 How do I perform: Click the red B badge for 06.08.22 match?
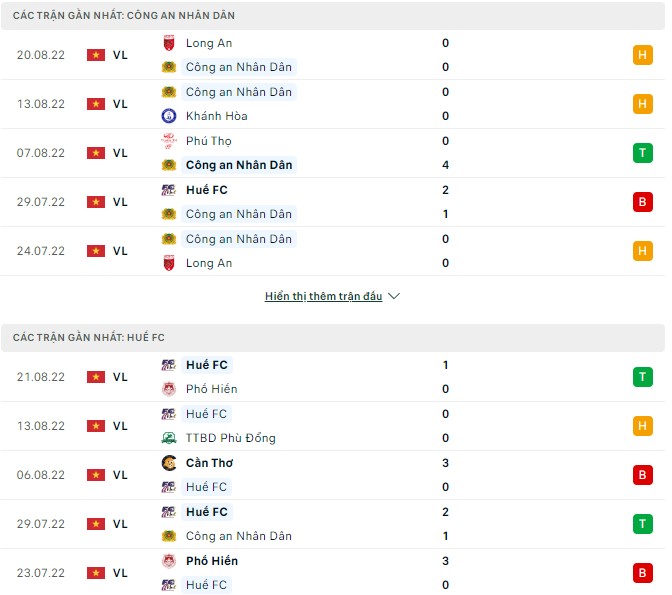pyautogui.click(x=642, y=475)
